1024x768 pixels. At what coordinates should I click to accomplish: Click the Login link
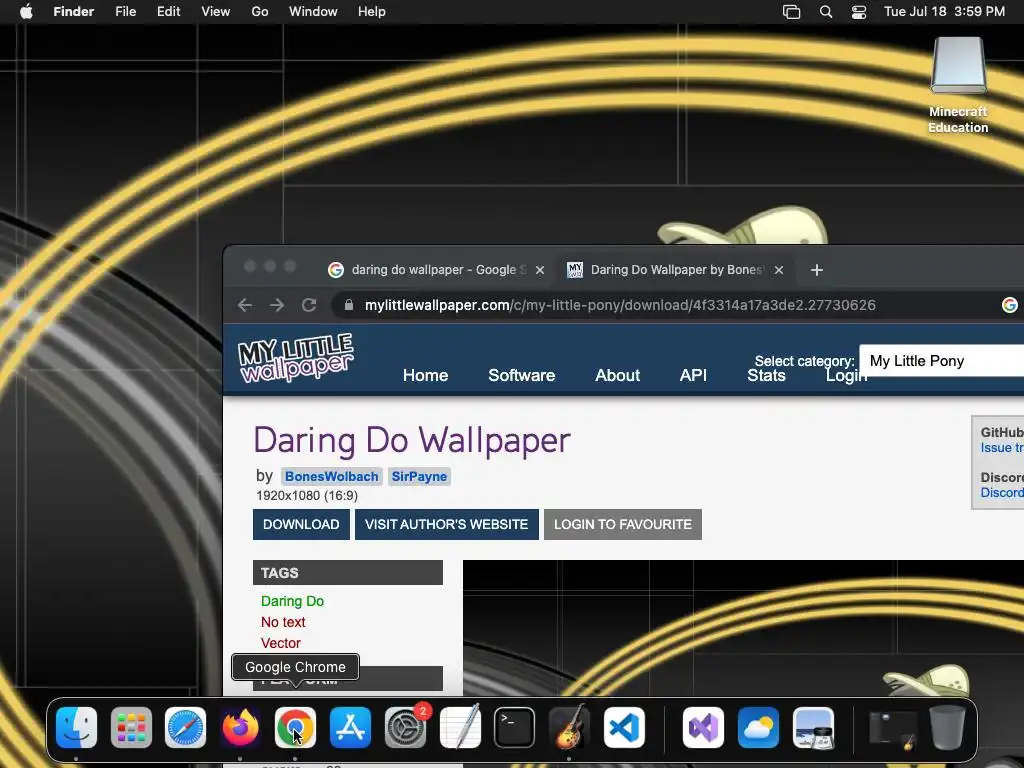[x=846, y=377]
